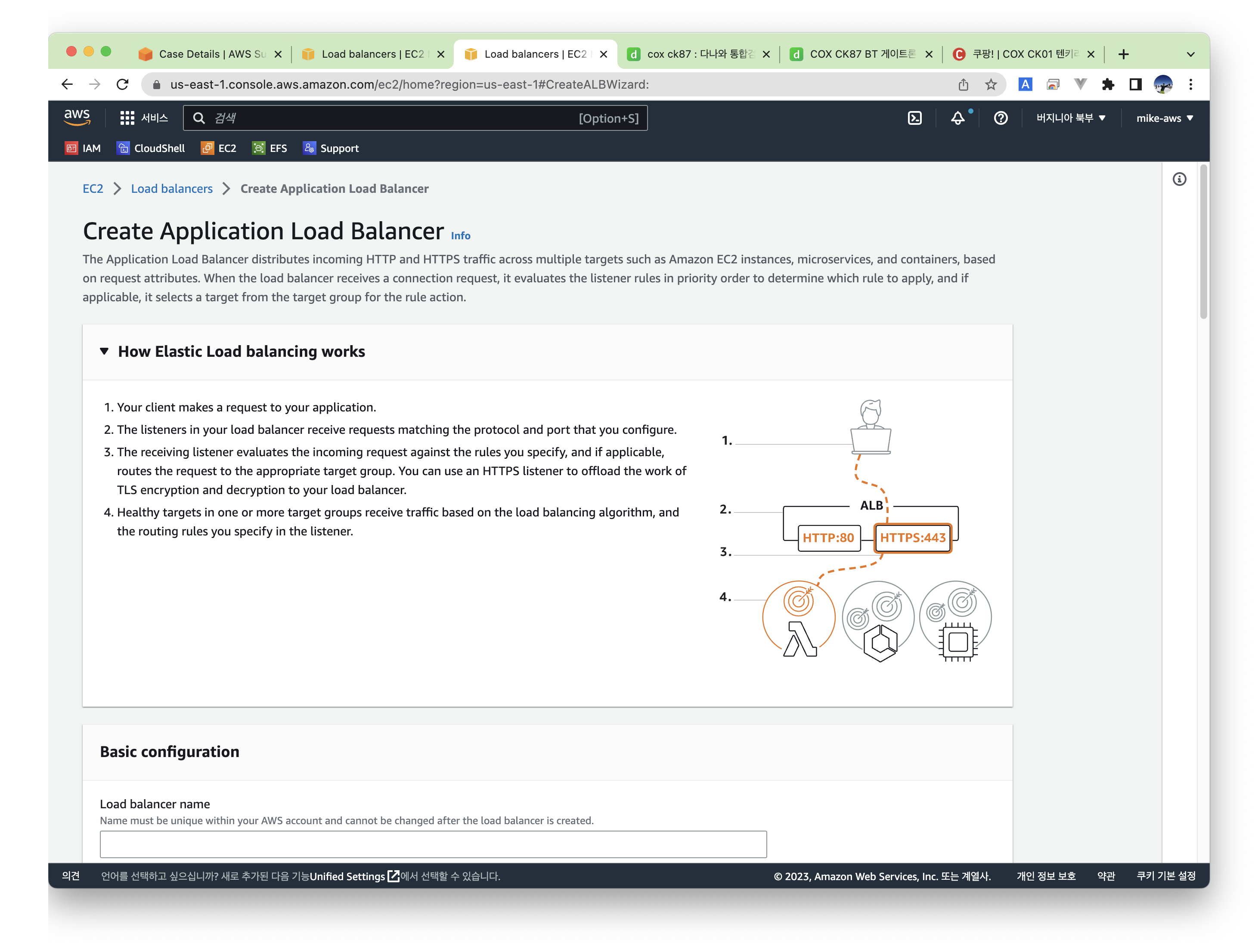The width and height of the screenshot is (1258, 952).
Task: Click the Load balancer name input field
Action: tap(433, 844)
